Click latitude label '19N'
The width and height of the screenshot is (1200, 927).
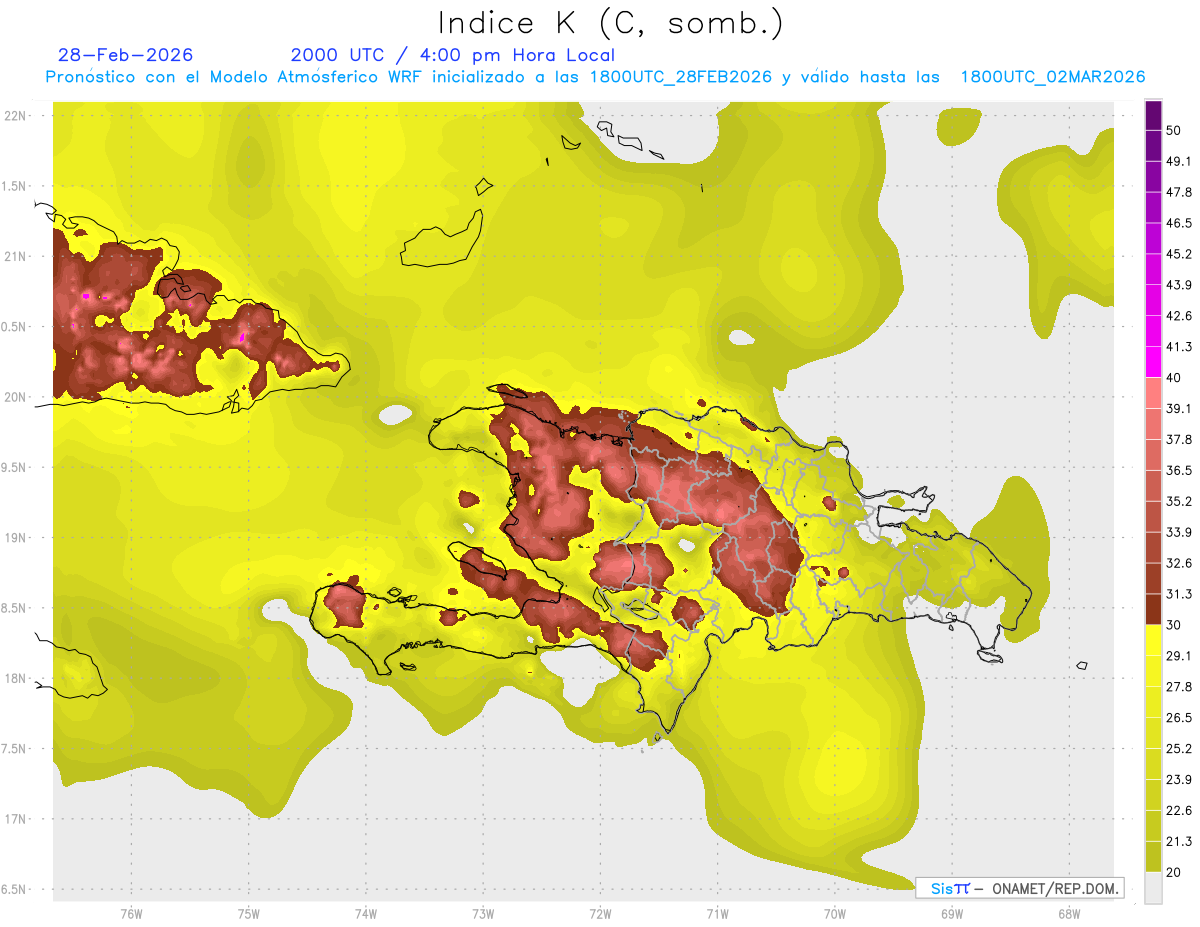[15, 538]
